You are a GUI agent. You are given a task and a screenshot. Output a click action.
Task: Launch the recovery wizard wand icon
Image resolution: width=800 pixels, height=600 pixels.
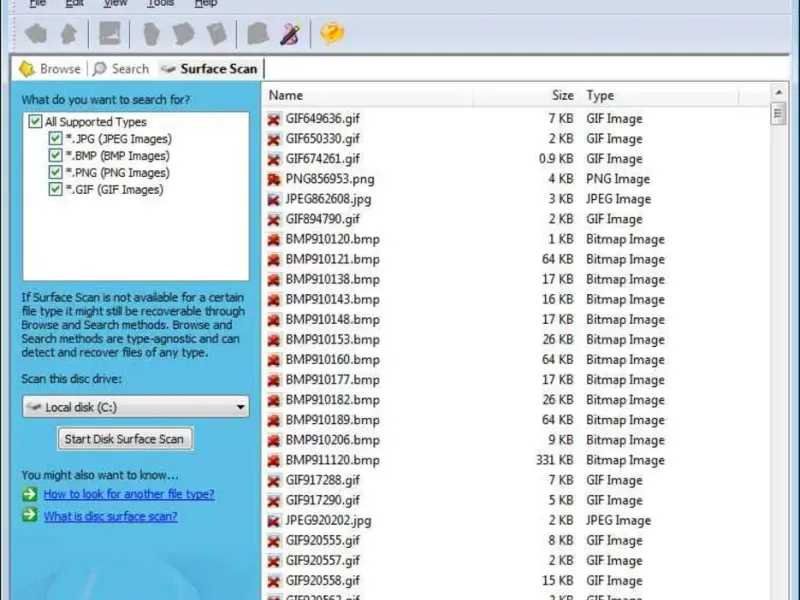(290, 34)
